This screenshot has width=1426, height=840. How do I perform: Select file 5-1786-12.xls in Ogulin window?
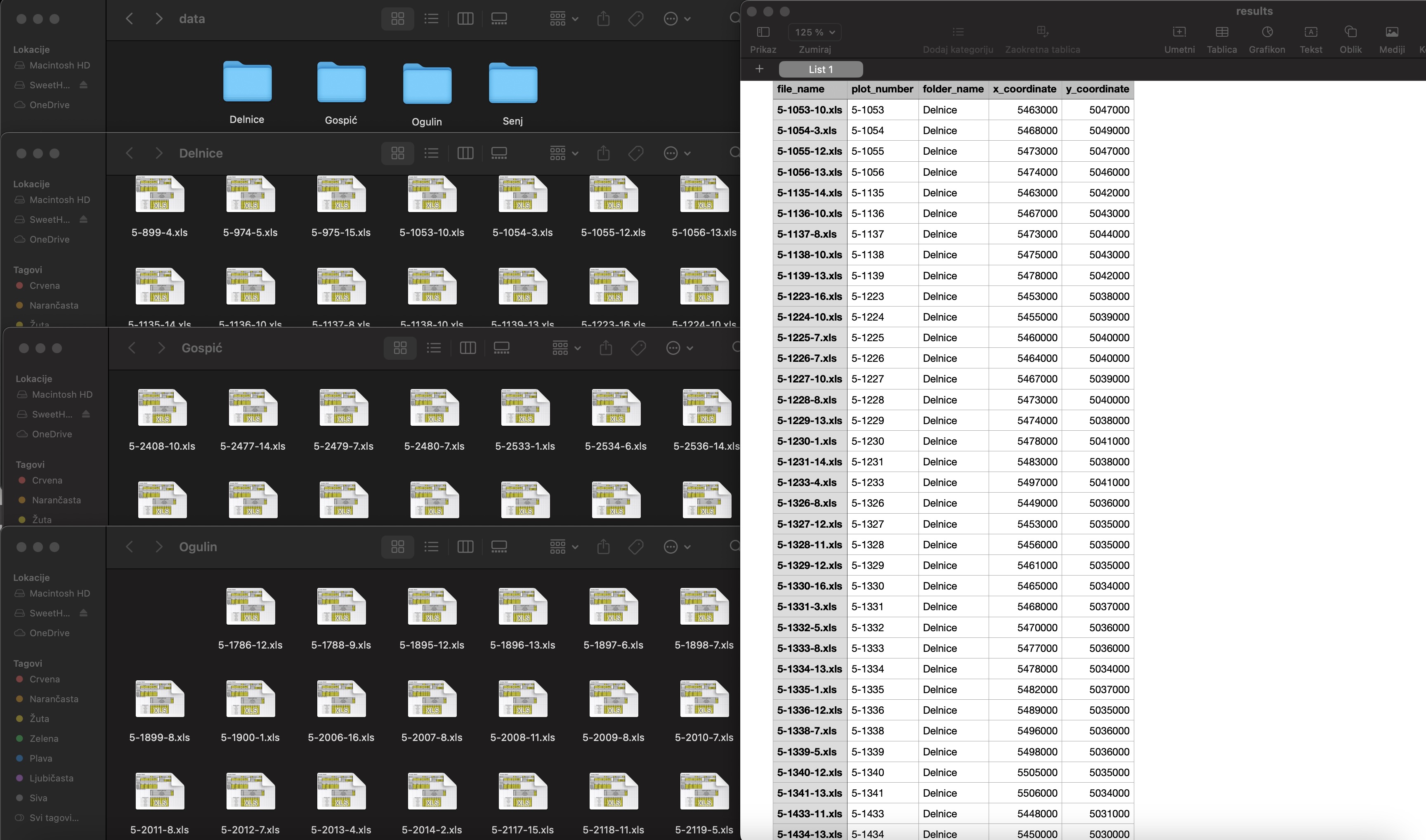(x=250, y=619)
